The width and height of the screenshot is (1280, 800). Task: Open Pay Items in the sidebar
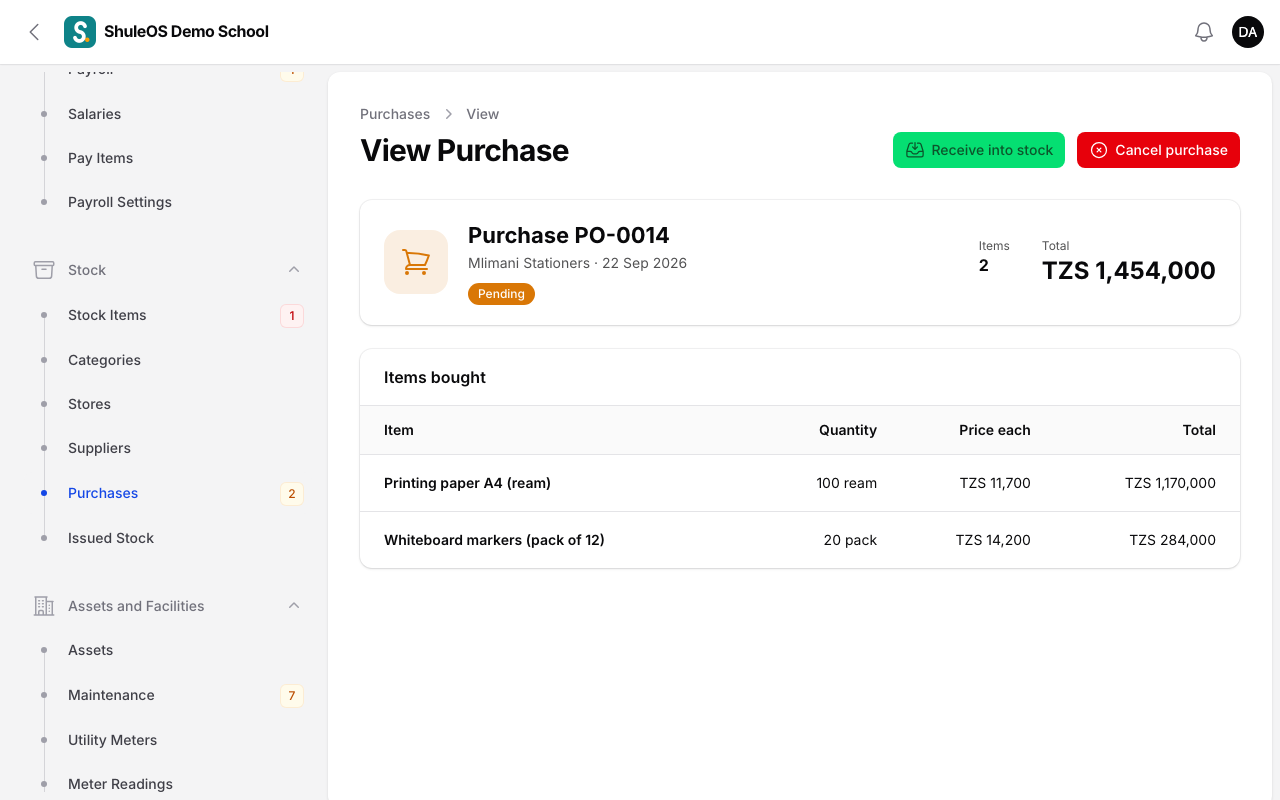(x=100, y=158)
